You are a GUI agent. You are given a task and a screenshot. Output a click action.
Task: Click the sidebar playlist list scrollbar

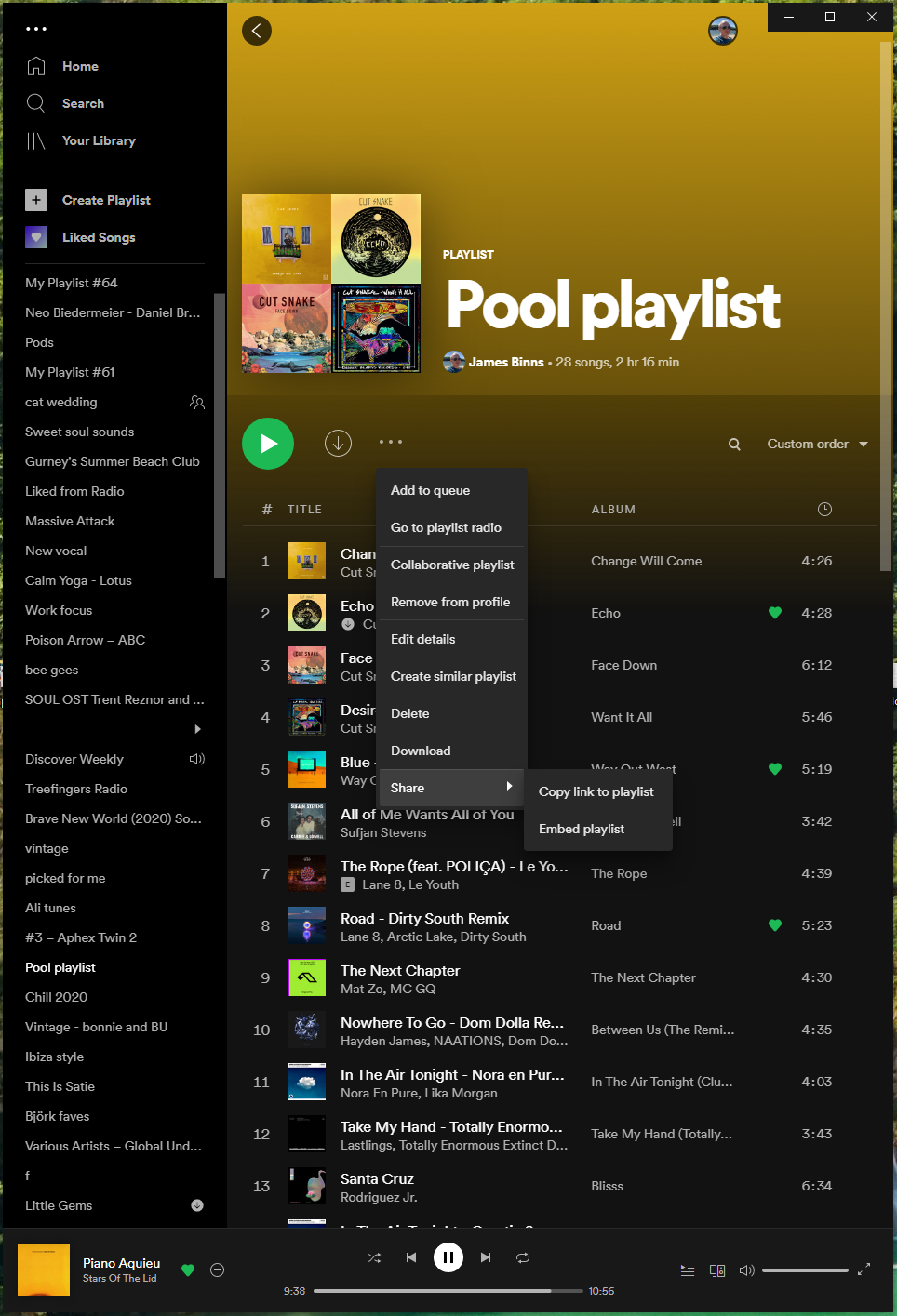(x=220, y=435)
